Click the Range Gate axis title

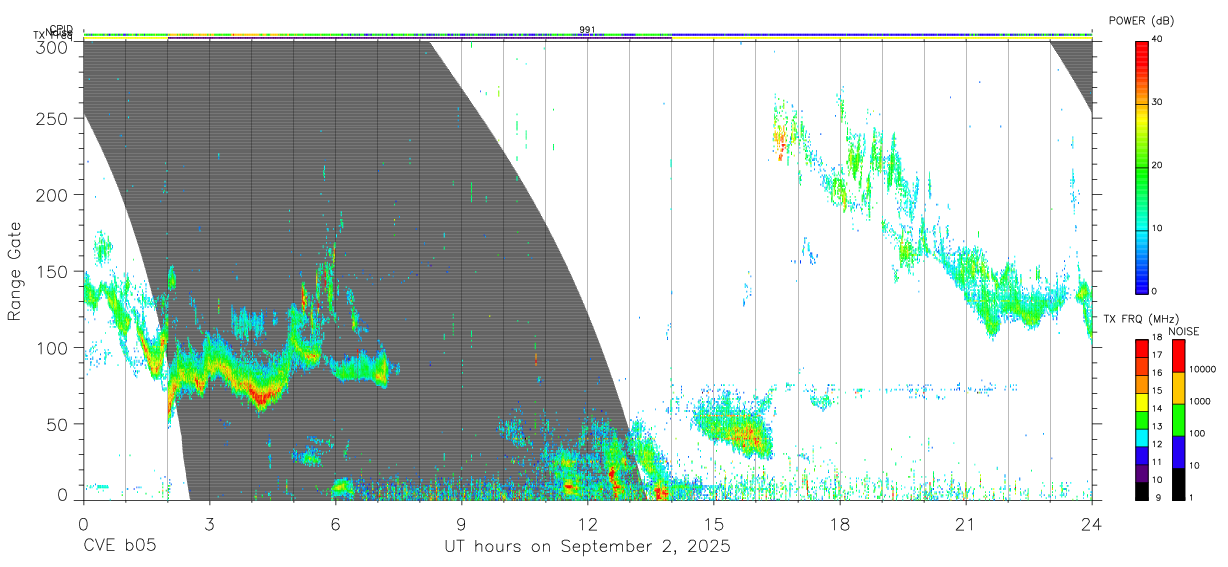pos(16,272)
